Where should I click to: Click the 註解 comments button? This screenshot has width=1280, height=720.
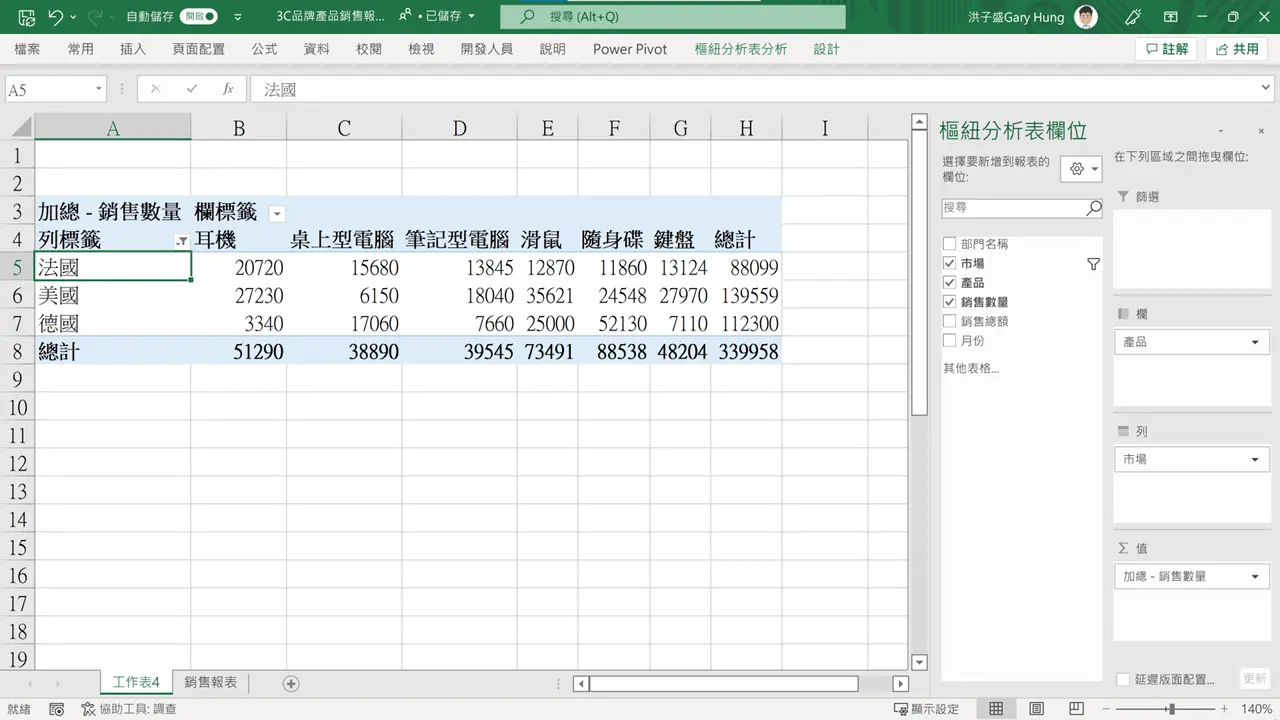coord(1166,49)
